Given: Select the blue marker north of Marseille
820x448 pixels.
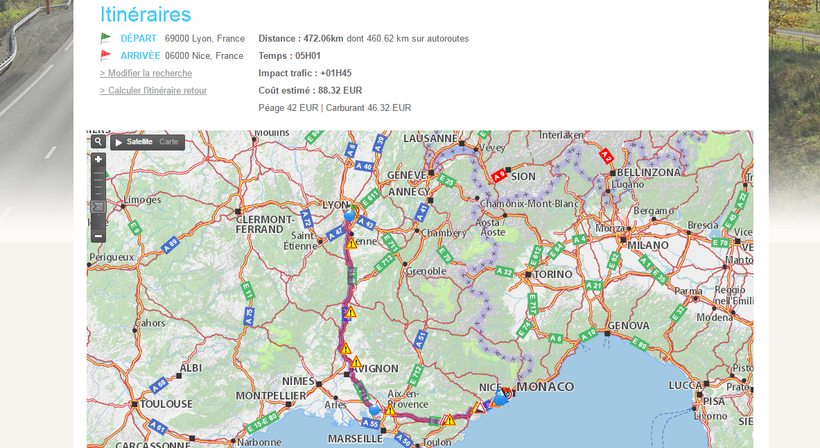Looking at the screenshot, I should 374,410.
